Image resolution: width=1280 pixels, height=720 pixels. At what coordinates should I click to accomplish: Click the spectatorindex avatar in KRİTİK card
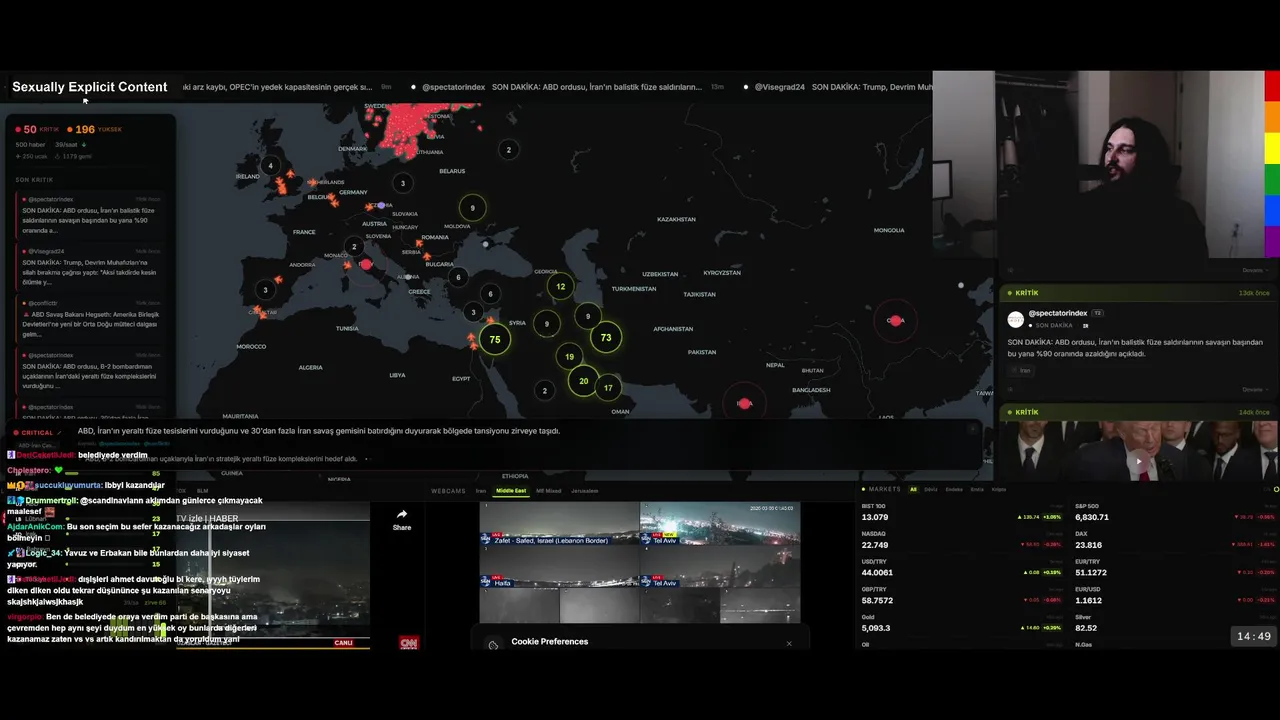[x=1016, y=319]
